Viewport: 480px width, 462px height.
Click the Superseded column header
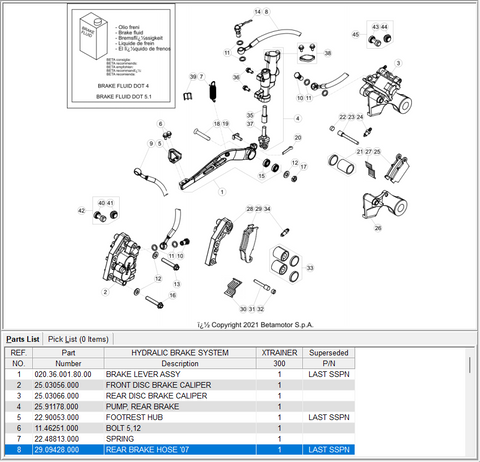[329, 353]
